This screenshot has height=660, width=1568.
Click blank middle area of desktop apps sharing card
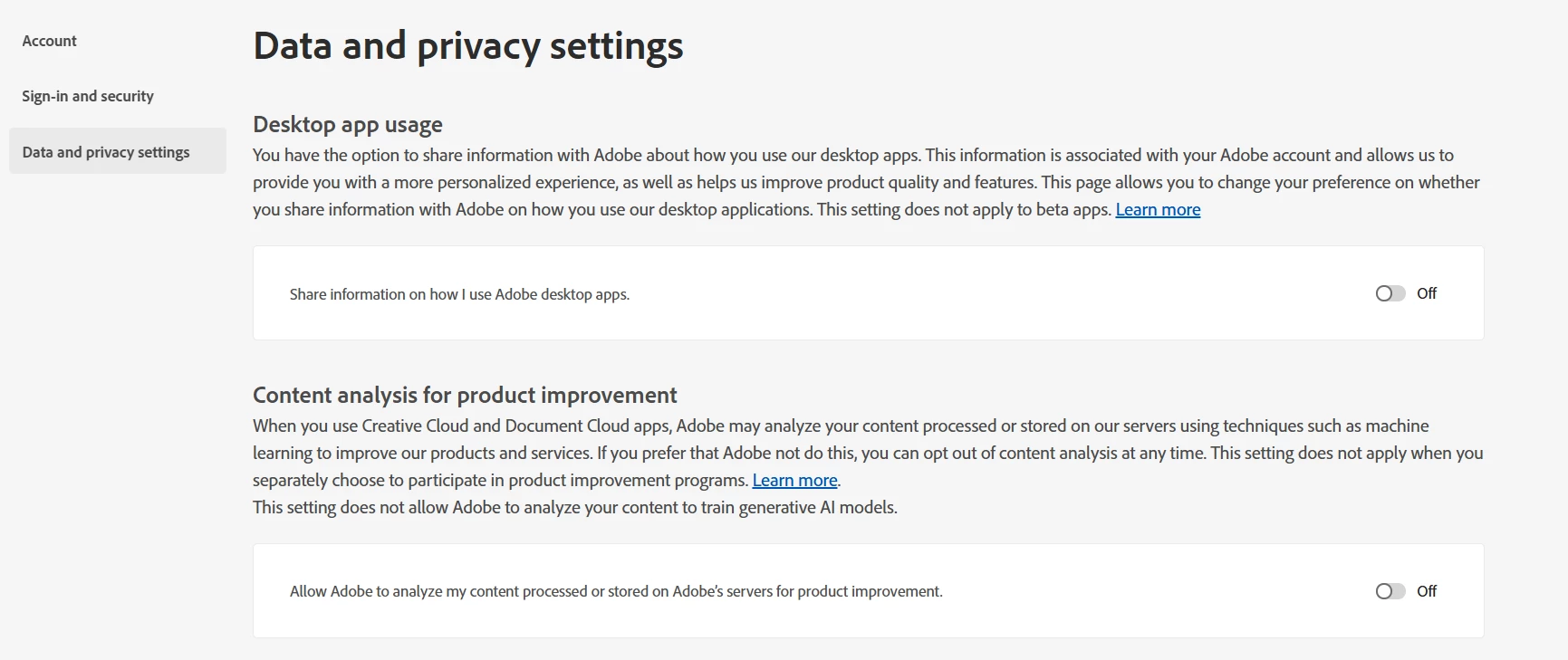point(996,293)
